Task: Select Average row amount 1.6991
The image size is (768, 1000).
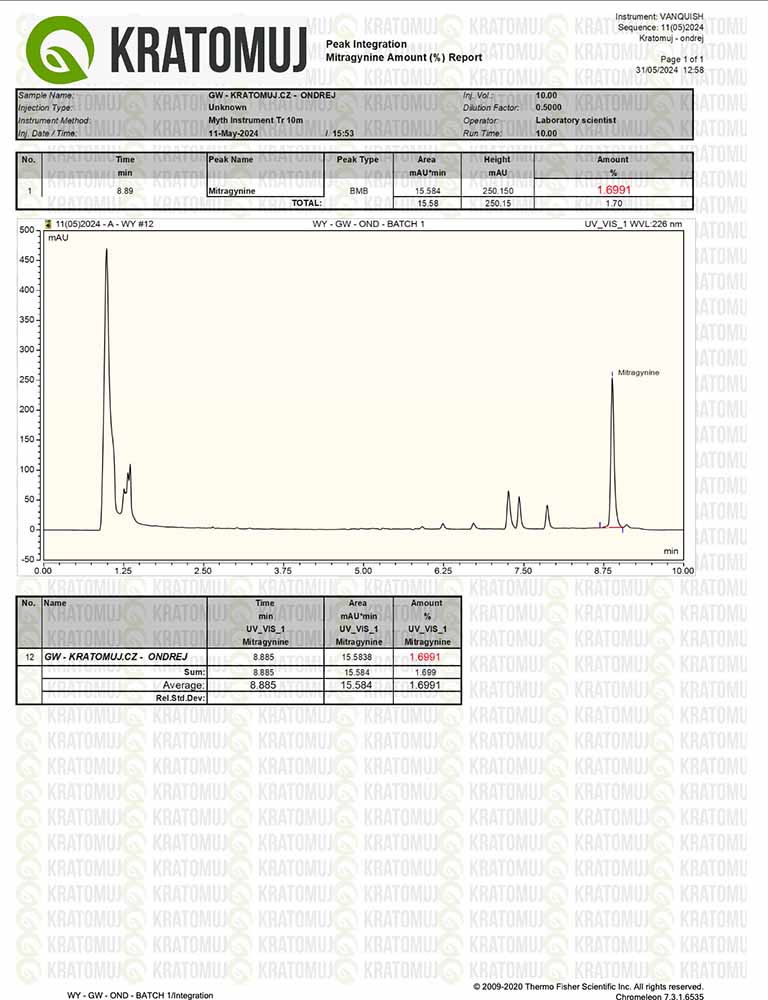Action: coord(425,685)
